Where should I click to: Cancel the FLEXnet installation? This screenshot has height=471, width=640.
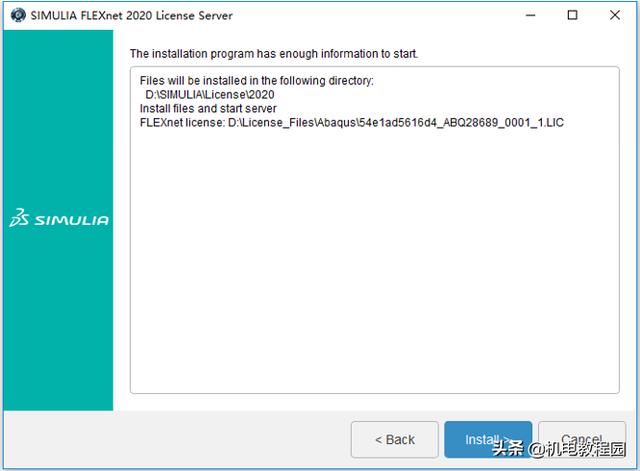582,440
